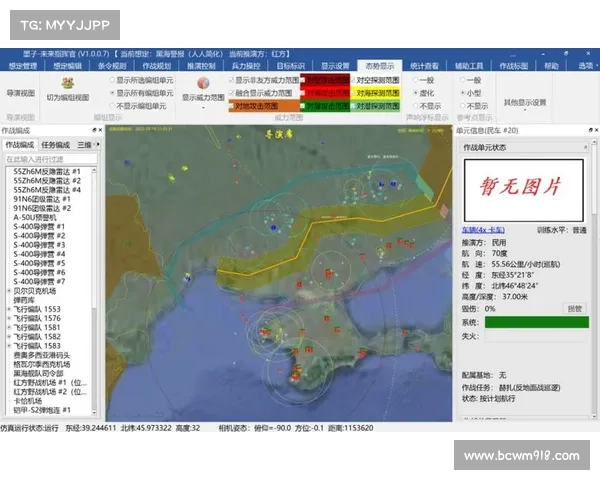The width and height of the screenshot is (600, 480).
Task: Click the 暂无图片 unit image placeholder
Action: click(x=523, y=187)
